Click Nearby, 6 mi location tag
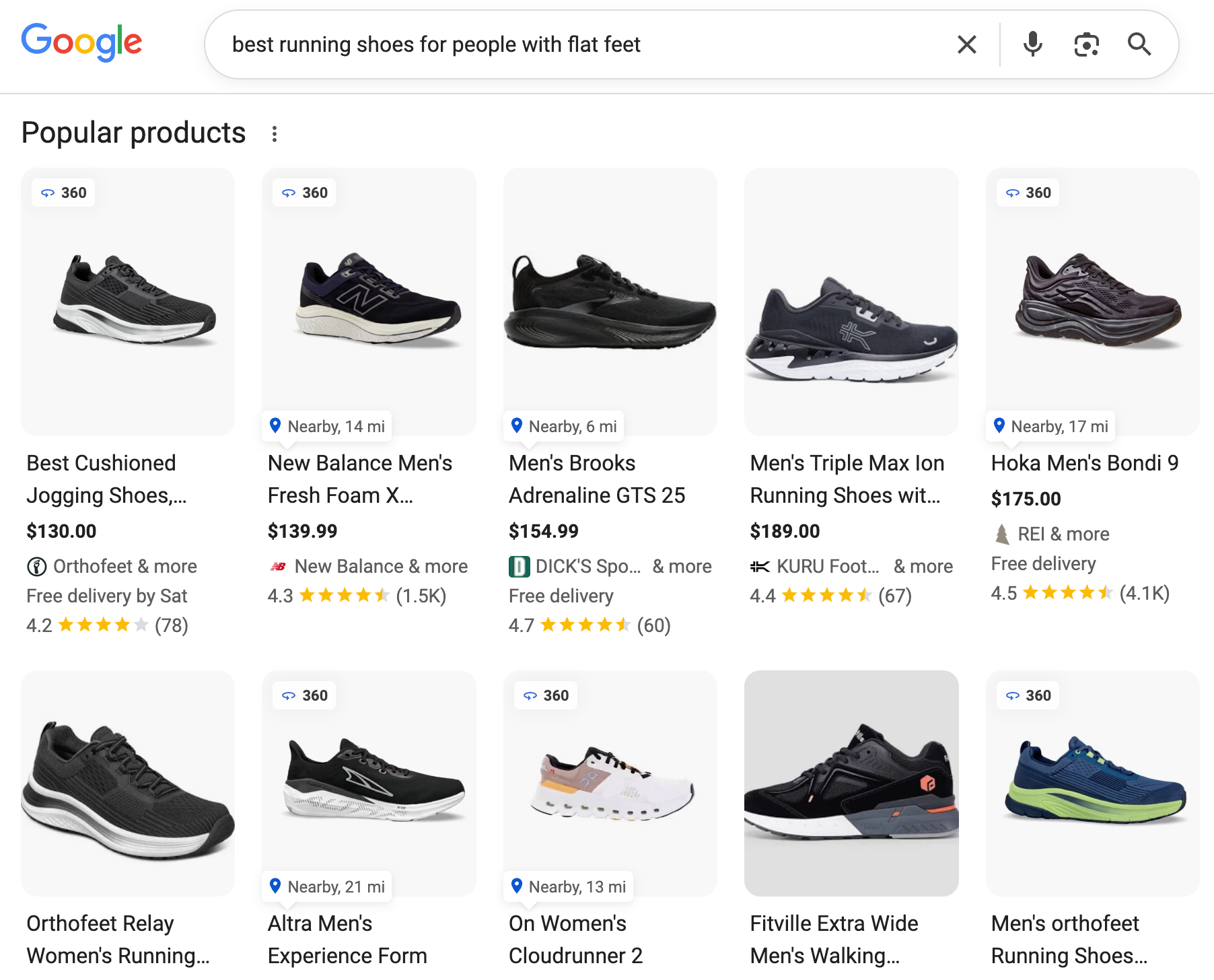Viewport: 1214px width, 980px height. click(564, 426)
